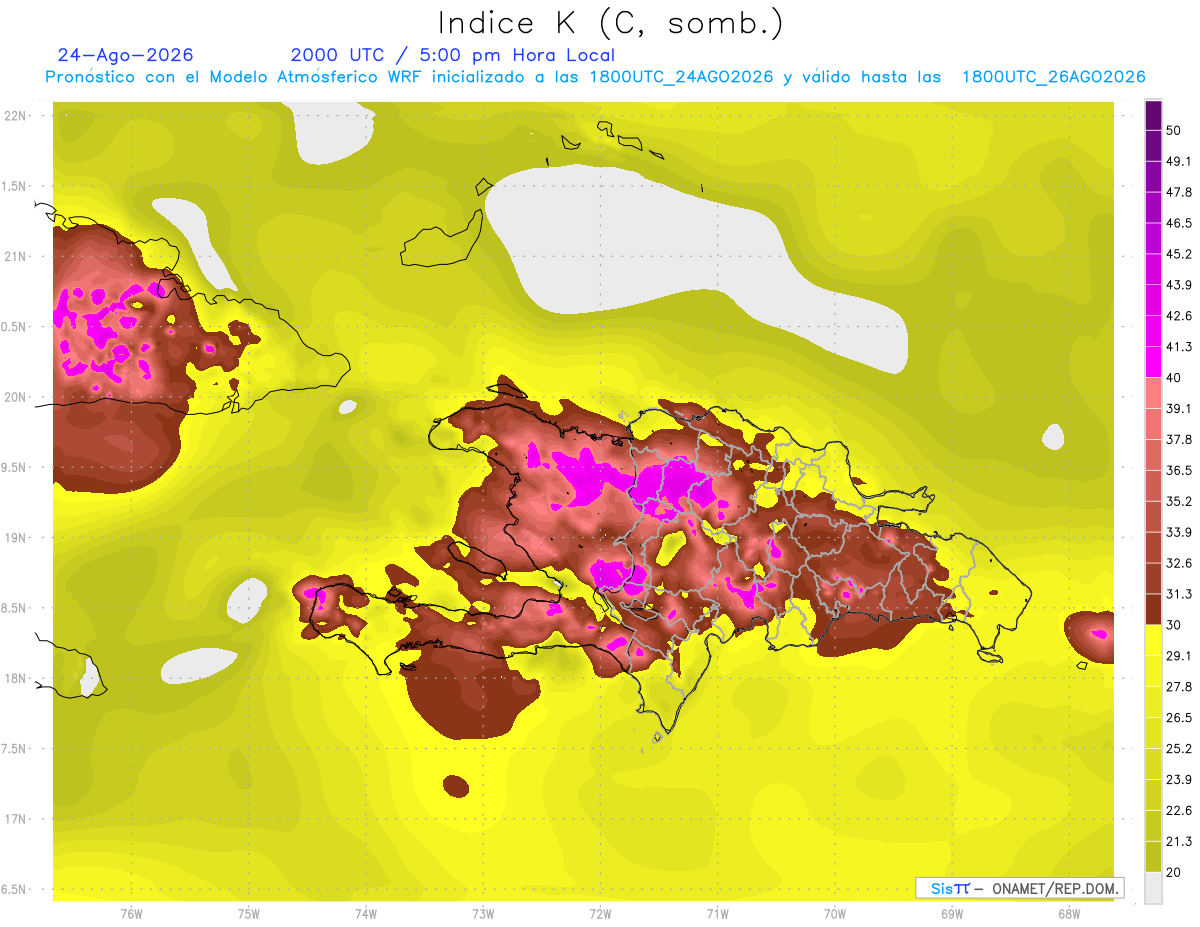The image size is (1200, 927).
Task: Click the 75W longitude axis label
Action: point(249,913)
